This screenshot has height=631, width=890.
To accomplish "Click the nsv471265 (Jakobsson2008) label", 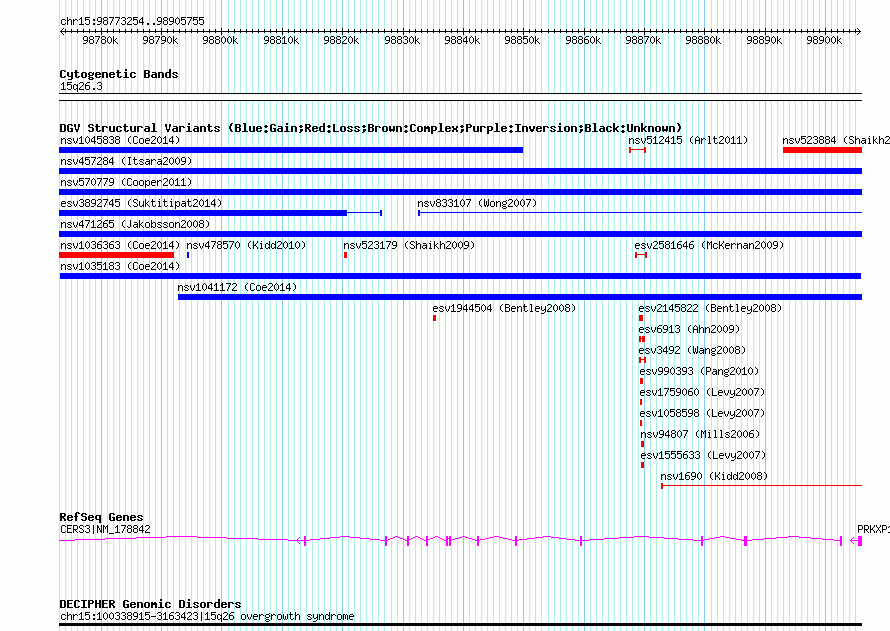I will 135,224.
